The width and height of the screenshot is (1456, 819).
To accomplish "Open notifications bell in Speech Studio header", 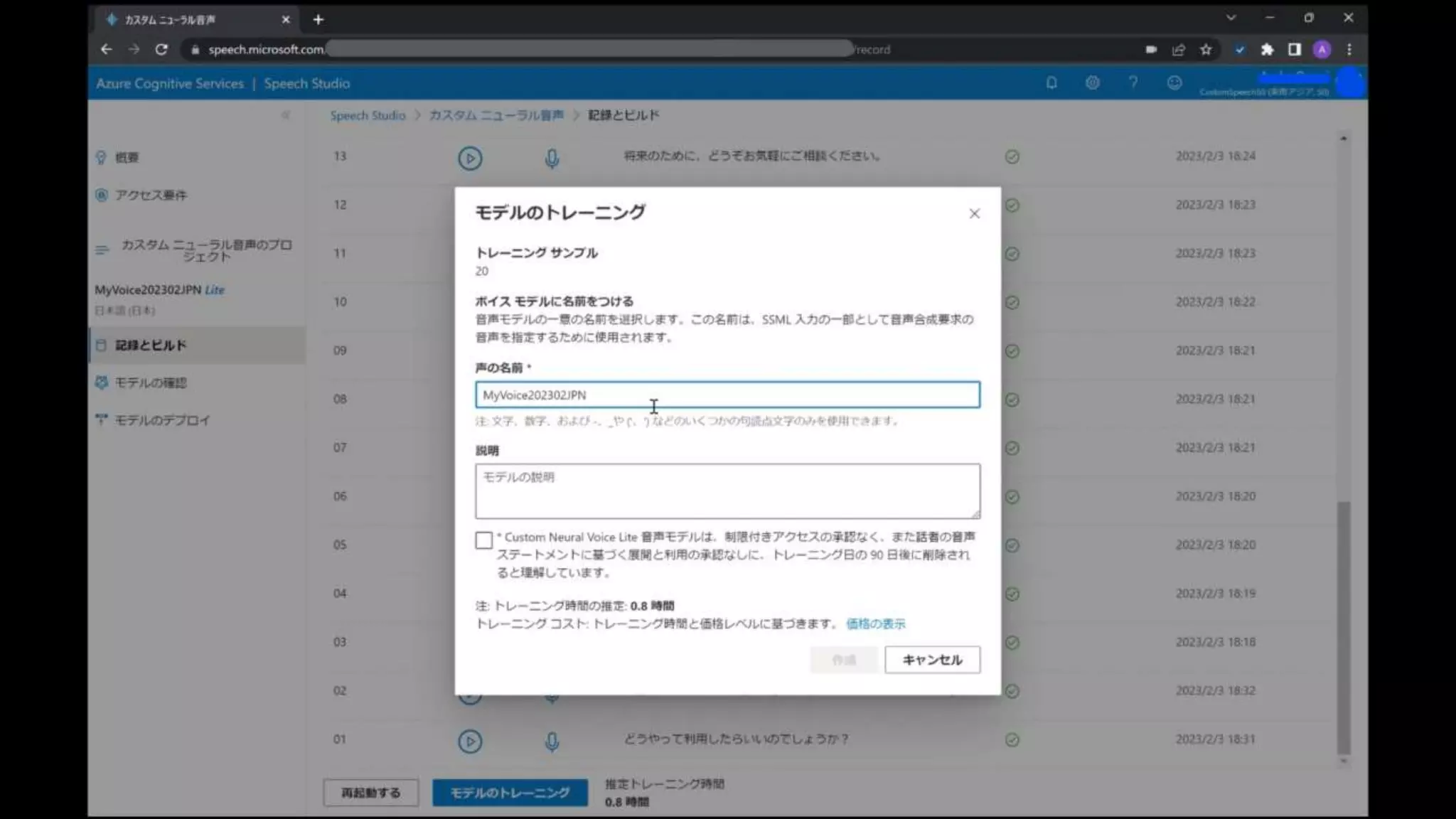I will tap(1051, 83).
